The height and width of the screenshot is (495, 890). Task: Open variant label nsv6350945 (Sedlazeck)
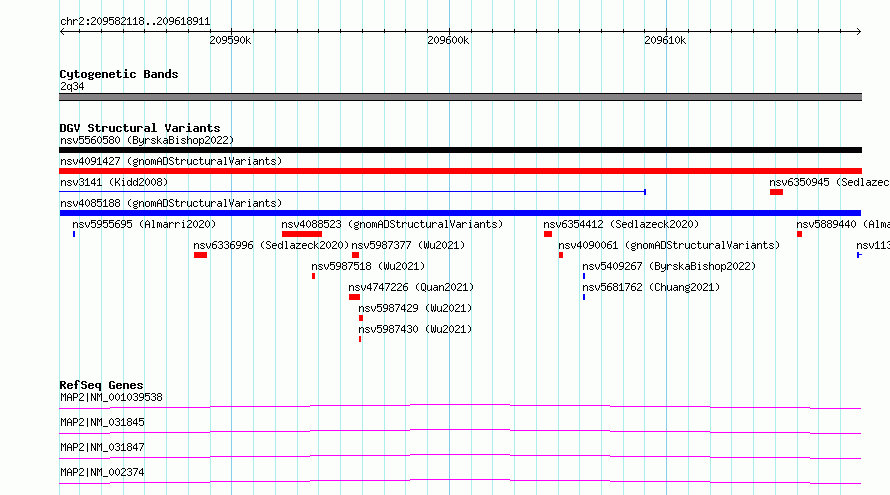point(829,182)
